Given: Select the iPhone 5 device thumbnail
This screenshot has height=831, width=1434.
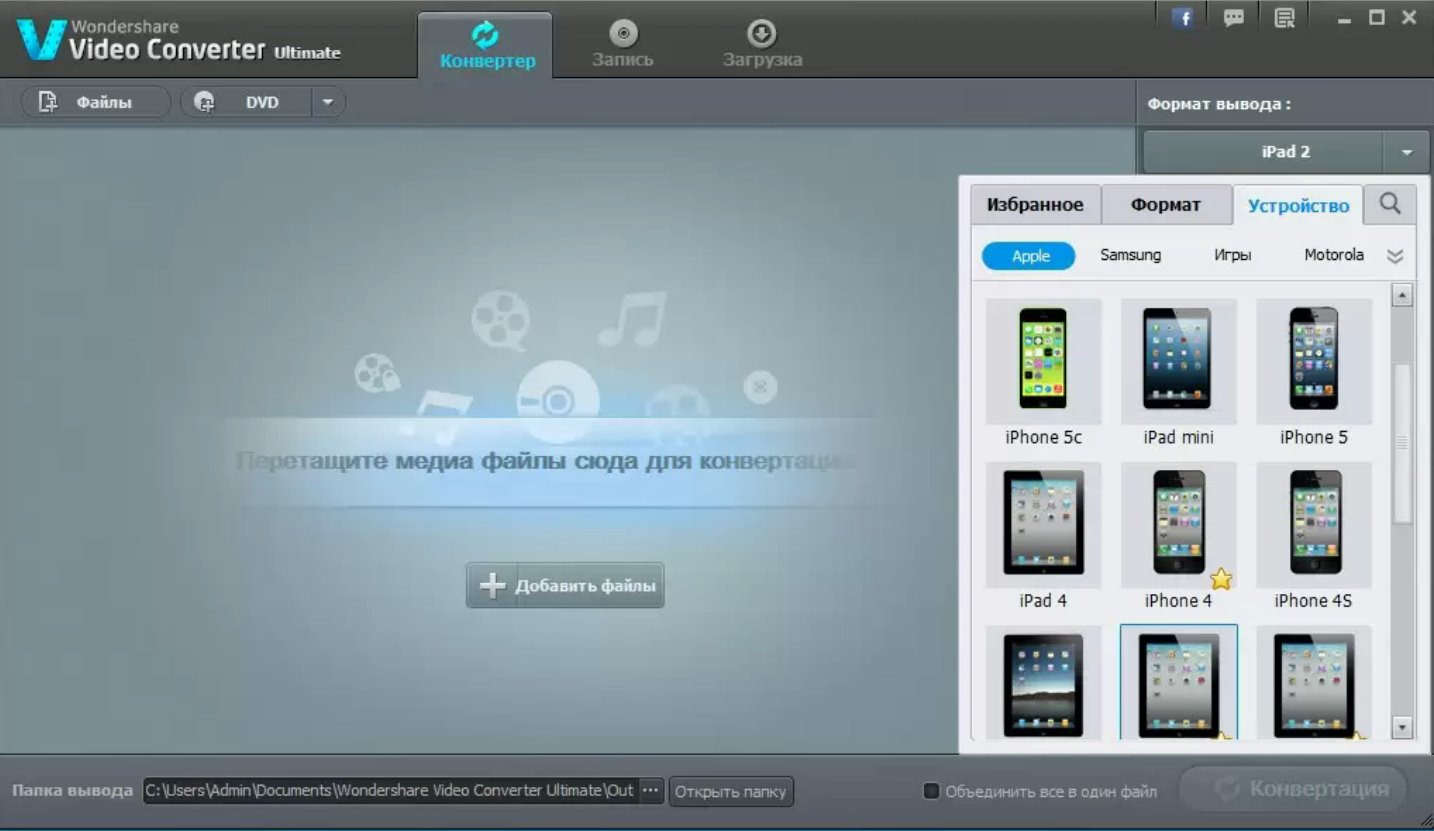Looking at the screenshot, I should click(1314, 361).
